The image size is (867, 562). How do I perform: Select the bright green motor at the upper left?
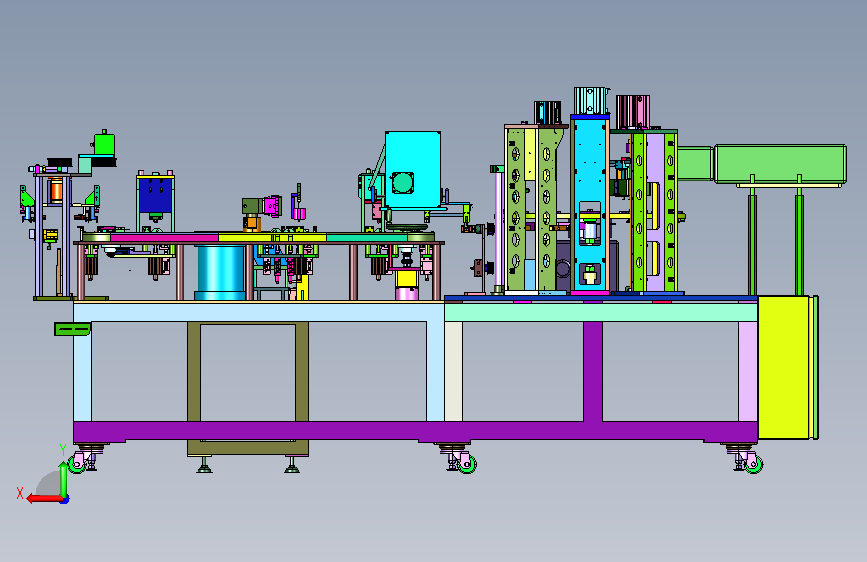(104, 143)
